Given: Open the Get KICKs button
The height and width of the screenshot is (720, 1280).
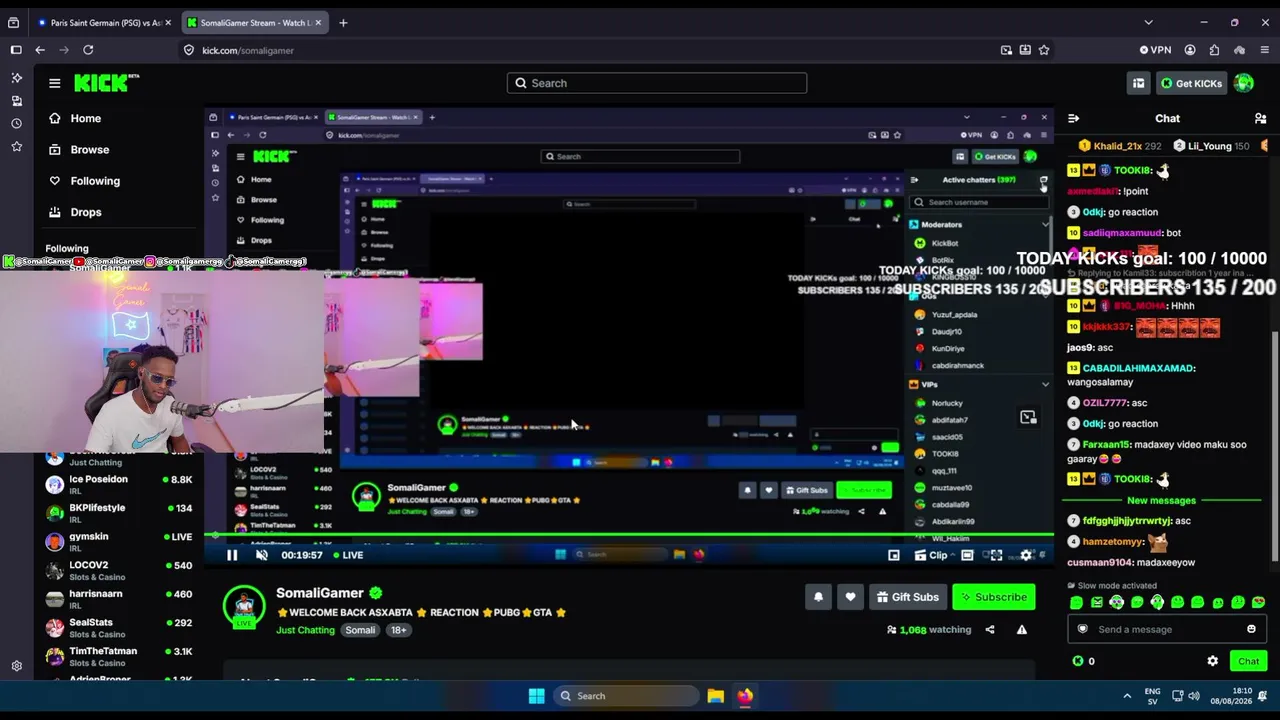Looking at the screenshot, I should click(x=1191, y=83).
